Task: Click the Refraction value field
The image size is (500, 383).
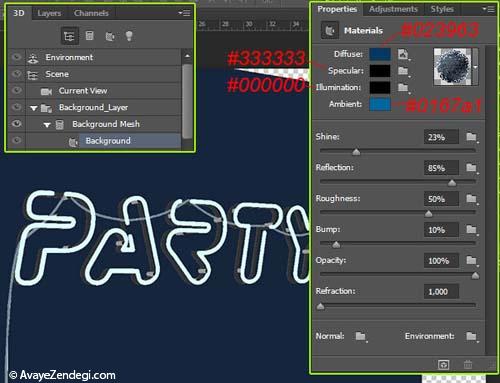Action: (441, 292)
